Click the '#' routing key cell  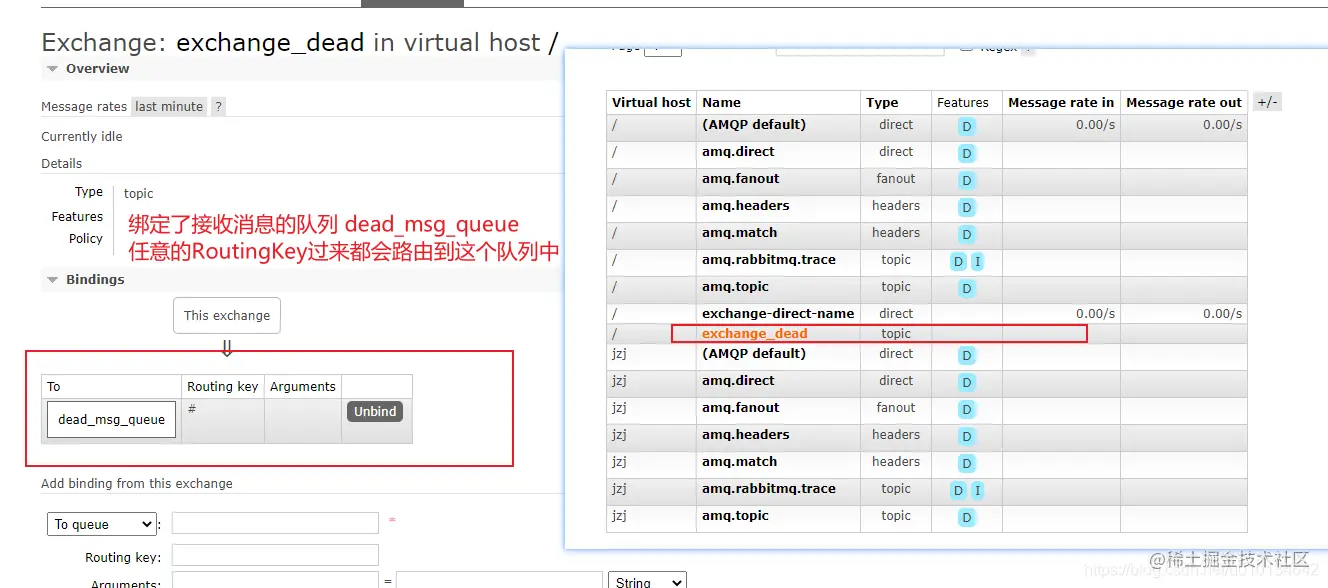click(x=223, y=420)
